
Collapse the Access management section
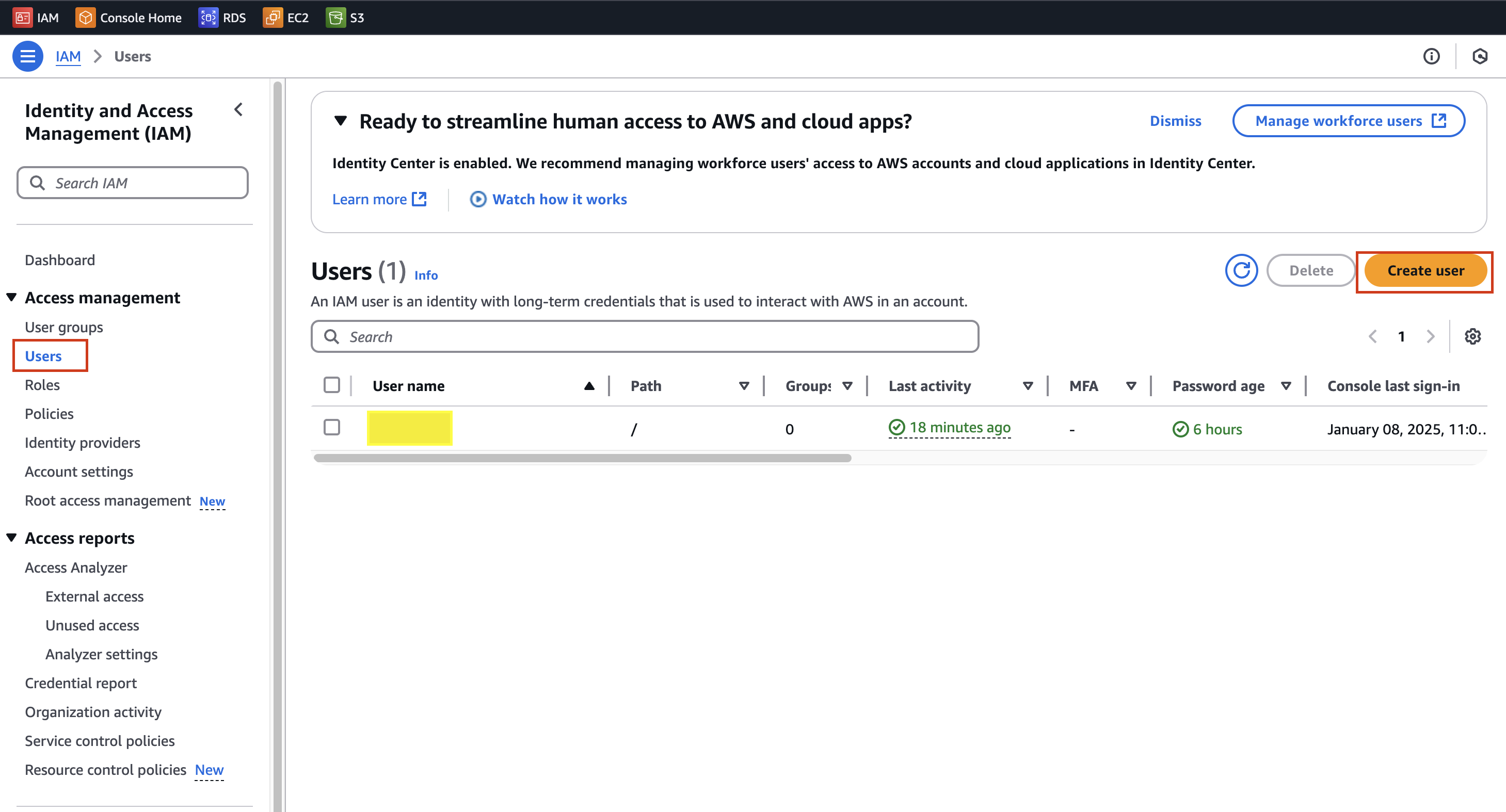point(12,297)
